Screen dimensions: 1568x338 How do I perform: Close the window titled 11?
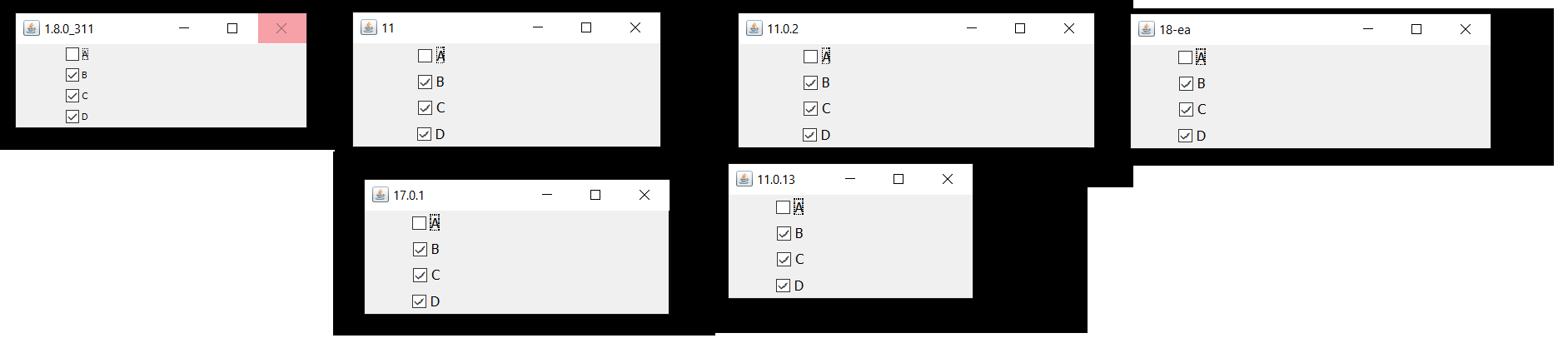tap(635, 27)
